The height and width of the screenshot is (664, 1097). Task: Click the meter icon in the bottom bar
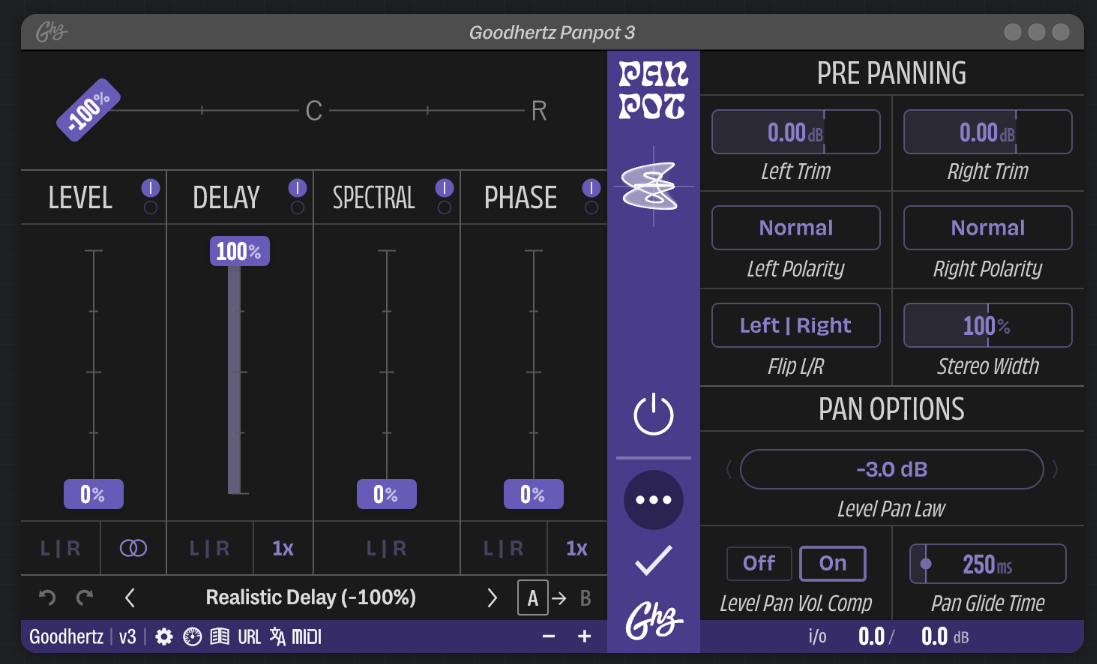(x=191, y=636)
